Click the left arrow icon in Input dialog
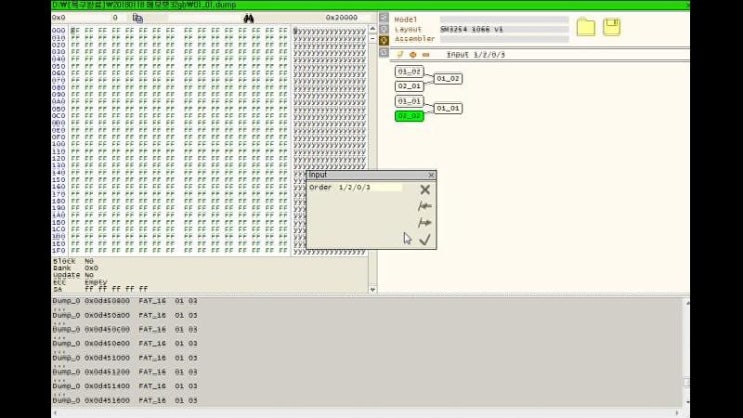 point(425,206)
